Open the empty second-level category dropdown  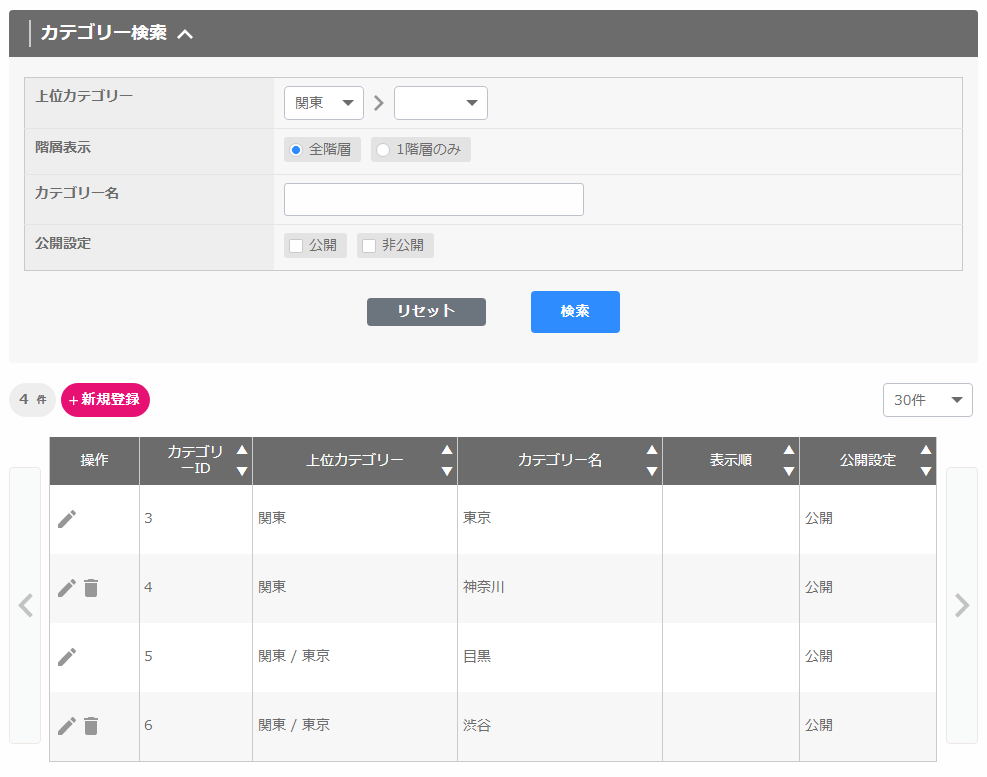[440, 103]
